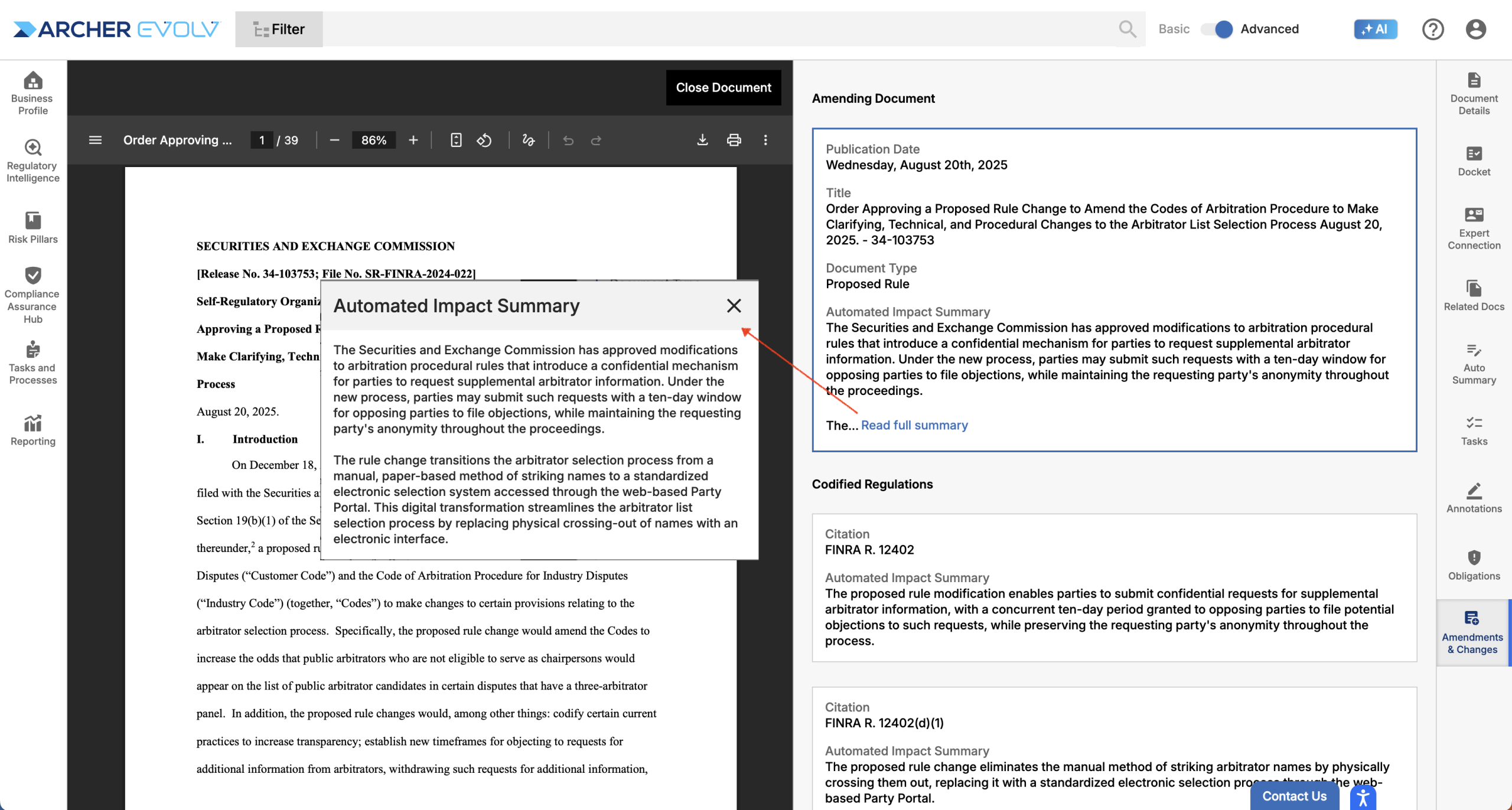1512x810 pixels.
Task: Toggle PDF sidebar with hamburger menu icon
Action: (95, 140)
